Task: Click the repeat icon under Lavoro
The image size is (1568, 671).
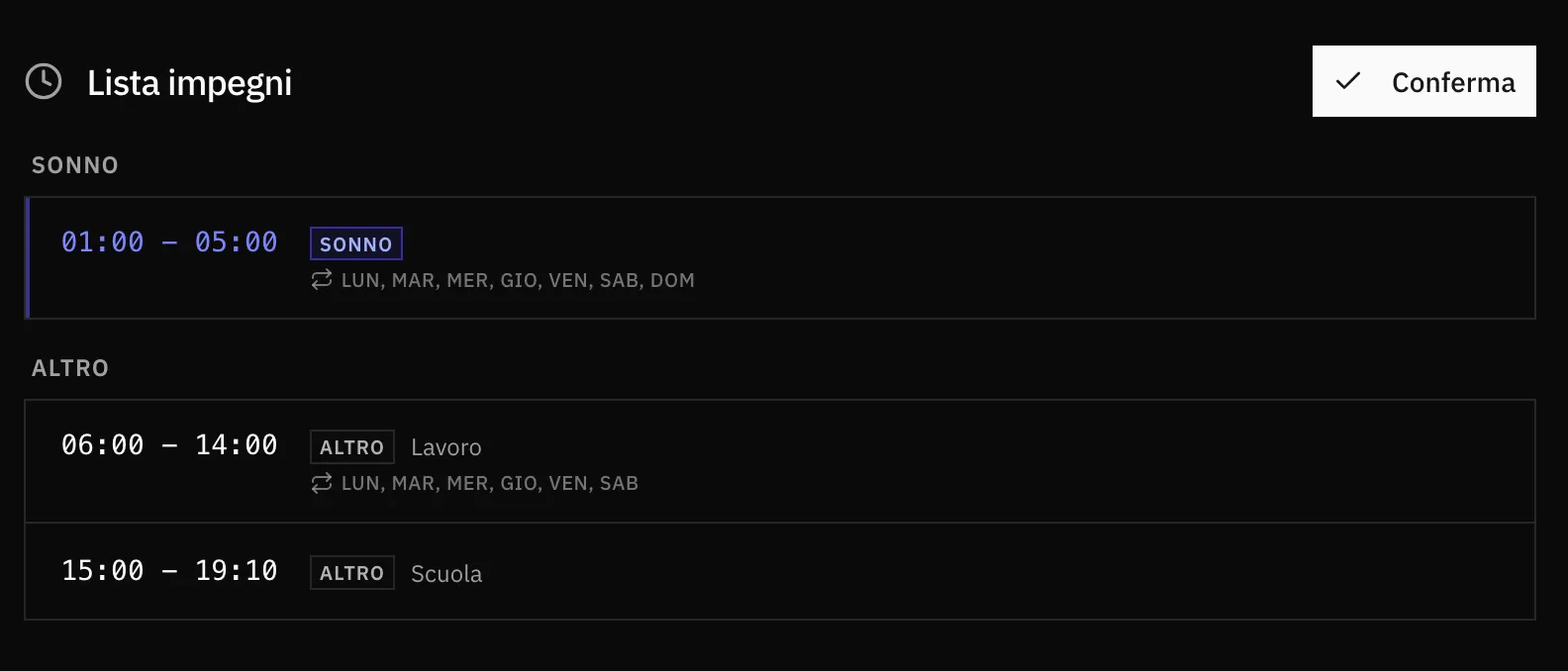Action: (x=322, y=483)
